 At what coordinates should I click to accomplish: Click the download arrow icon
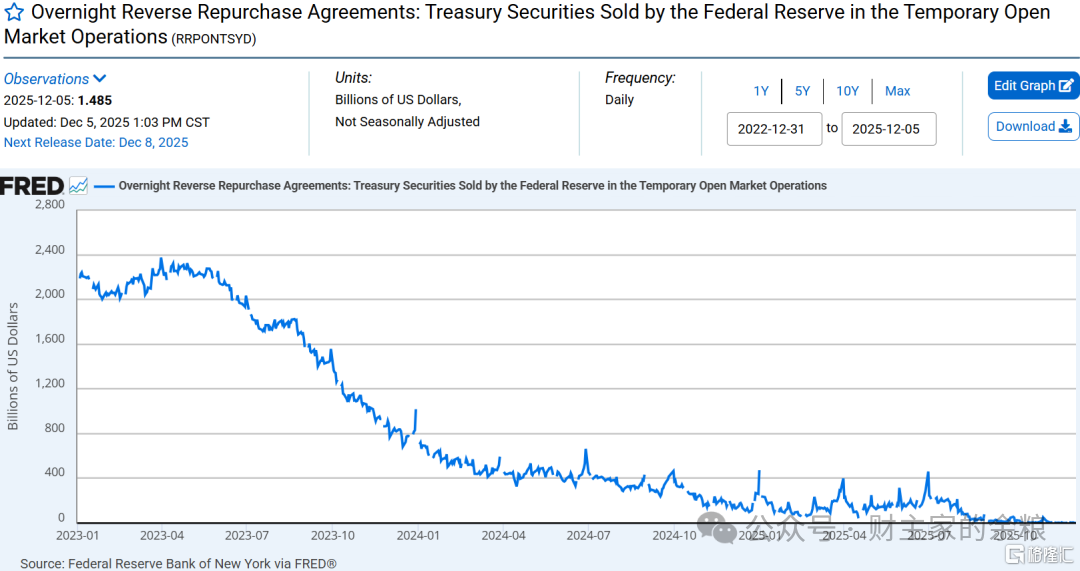click(1066, 127)
